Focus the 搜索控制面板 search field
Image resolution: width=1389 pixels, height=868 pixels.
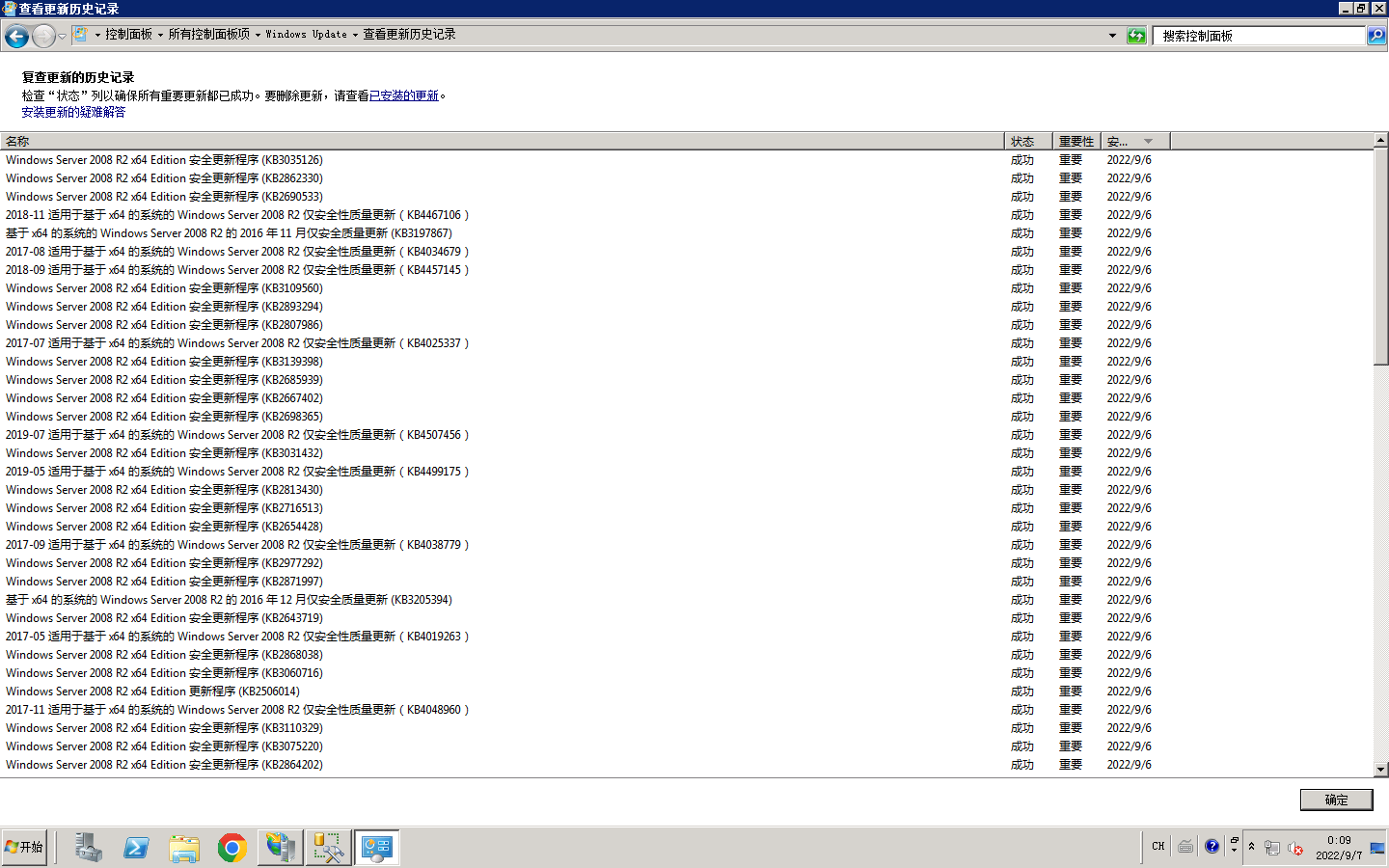(1260, 36)
